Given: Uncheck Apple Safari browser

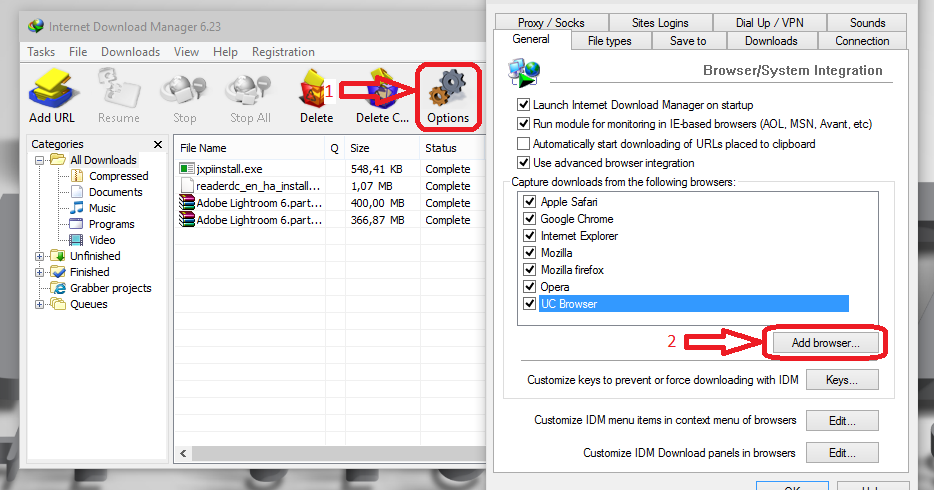Looking at the screenshot, I should point(530,201).
